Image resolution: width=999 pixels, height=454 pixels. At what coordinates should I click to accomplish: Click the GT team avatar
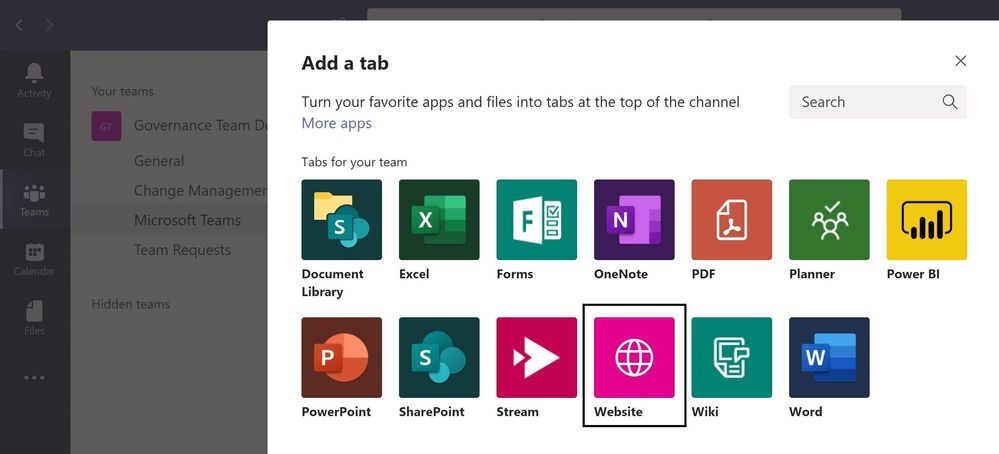pyautogui.click(x=106, y=125)
